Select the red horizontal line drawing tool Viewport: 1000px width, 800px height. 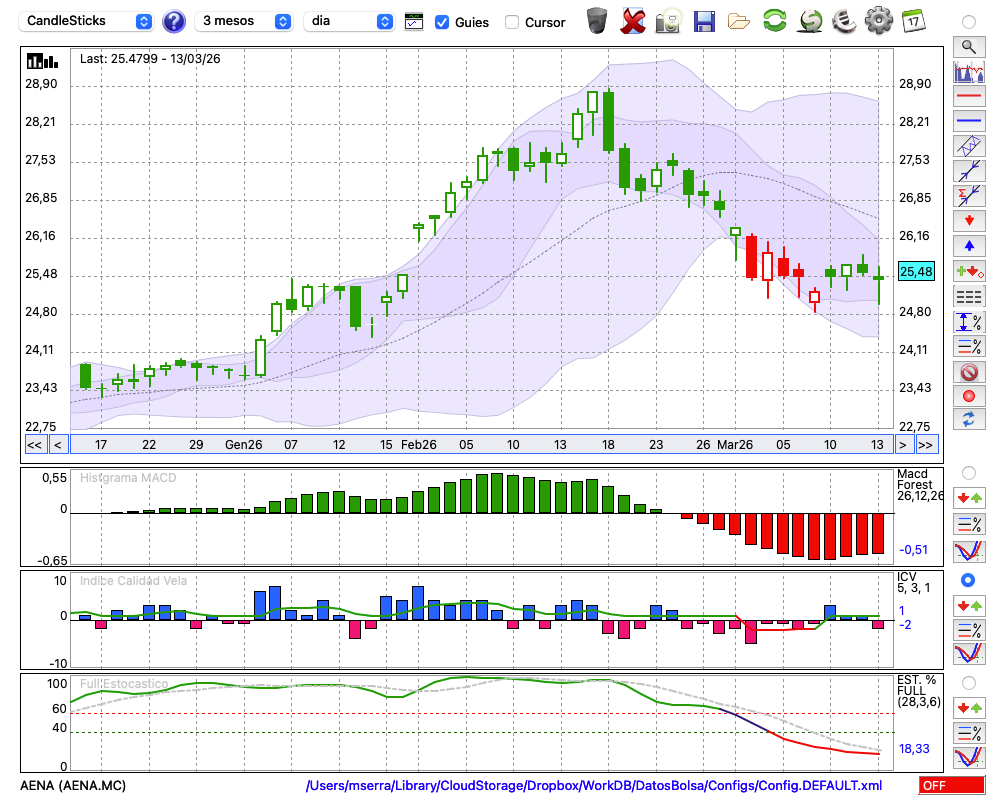(x=968, y=97)
